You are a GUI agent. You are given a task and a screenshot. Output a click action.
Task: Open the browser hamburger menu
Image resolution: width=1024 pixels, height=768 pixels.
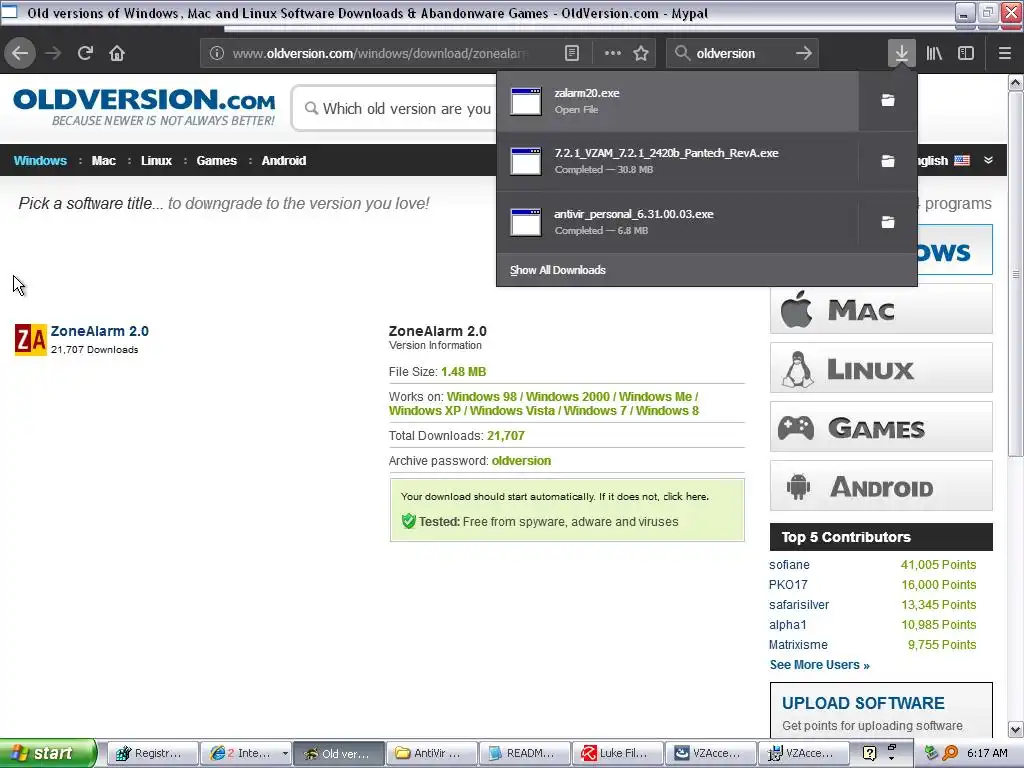1004,53
